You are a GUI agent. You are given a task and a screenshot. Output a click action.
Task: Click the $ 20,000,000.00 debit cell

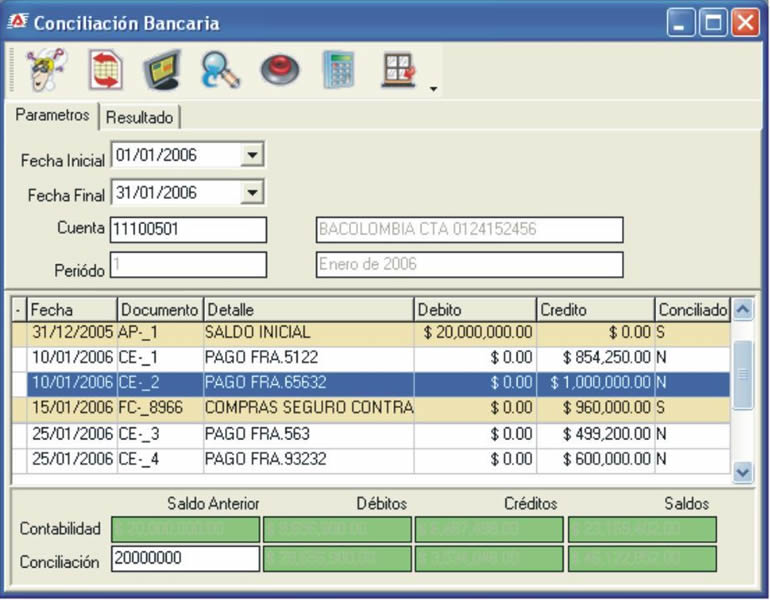click(475, 333)
